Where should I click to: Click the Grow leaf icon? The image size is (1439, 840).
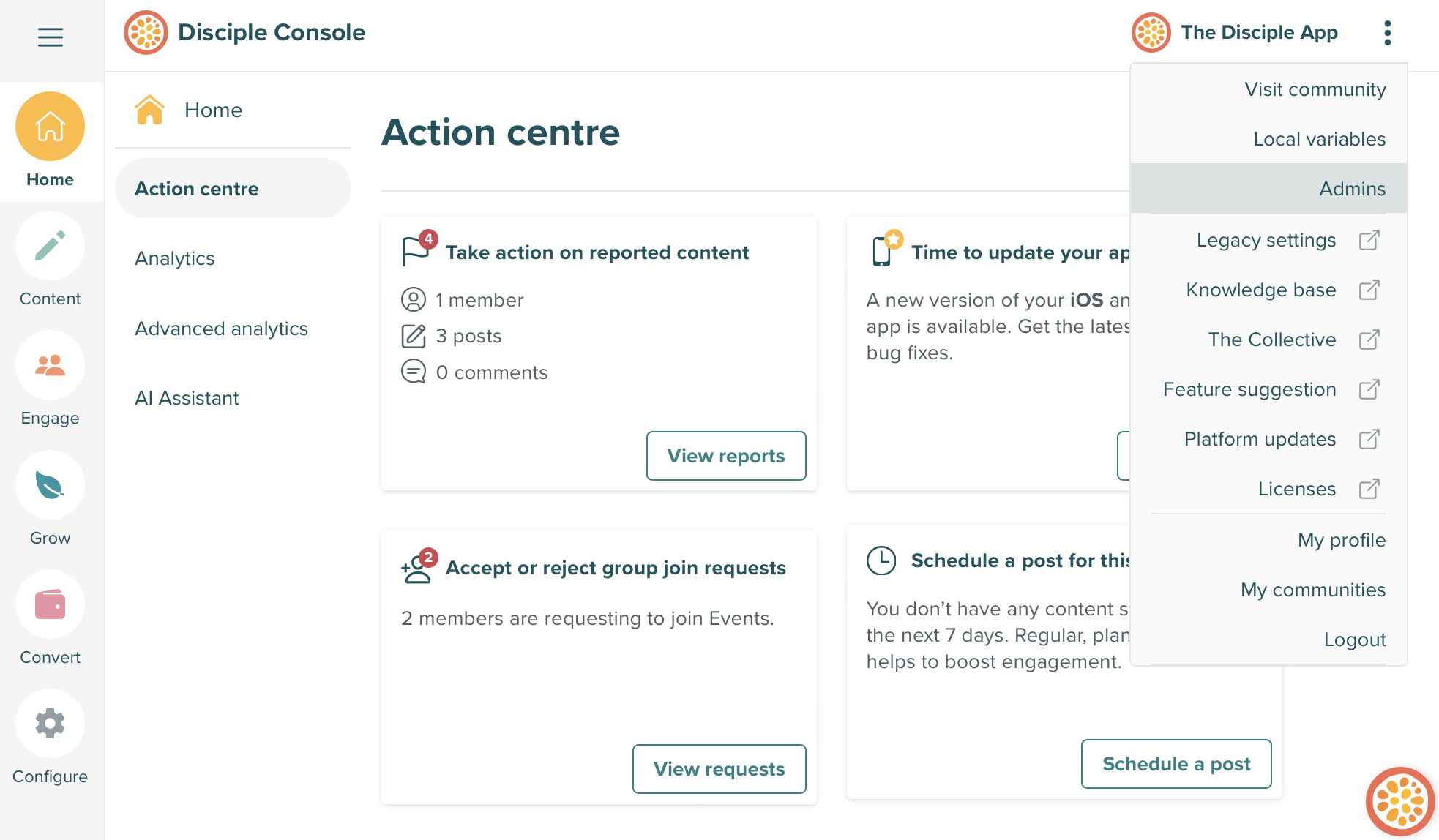coord(50,484)
